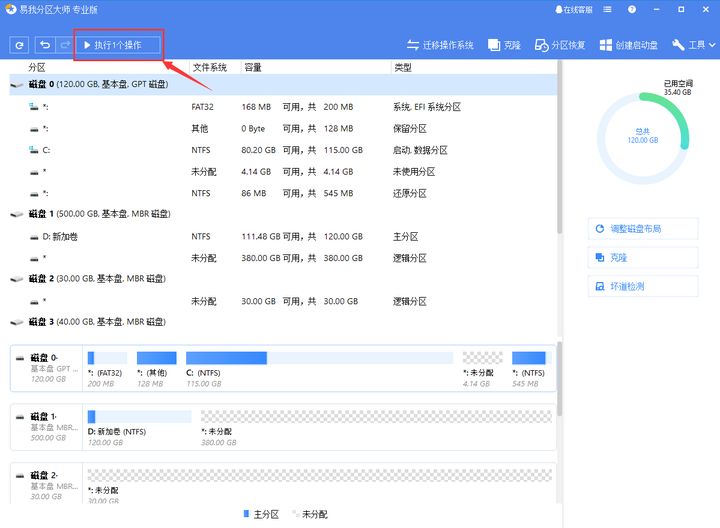Select the C: NTFS partition row
This screenshot has width=720, height=528.
coord(200,149)
